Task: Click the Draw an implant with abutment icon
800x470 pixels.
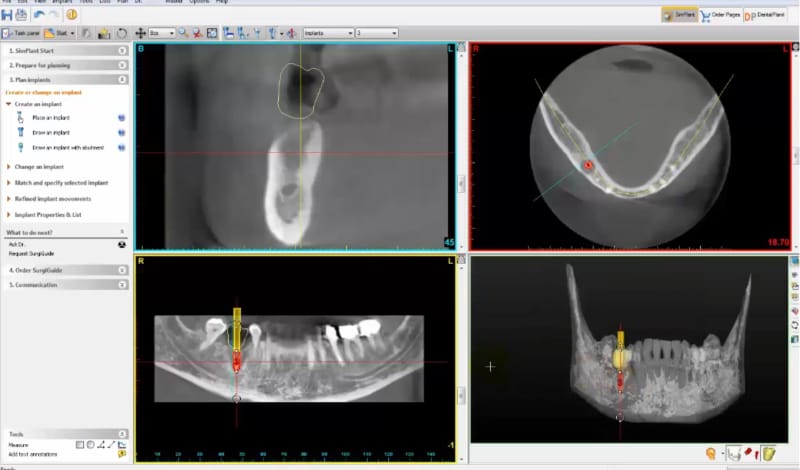Action: (x=20, y=148)
